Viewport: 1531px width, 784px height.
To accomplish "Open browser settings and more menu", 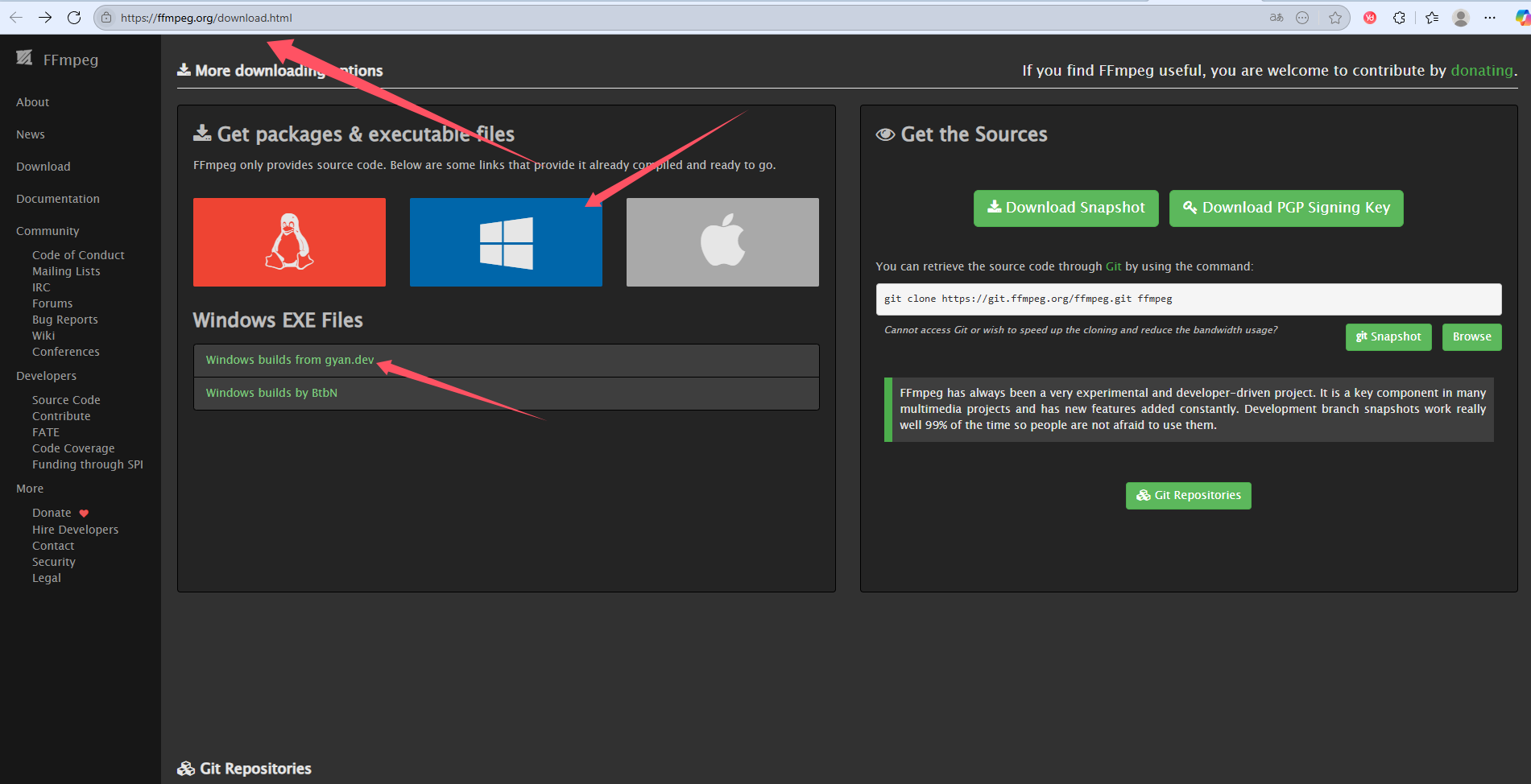I will (1490, 18).
